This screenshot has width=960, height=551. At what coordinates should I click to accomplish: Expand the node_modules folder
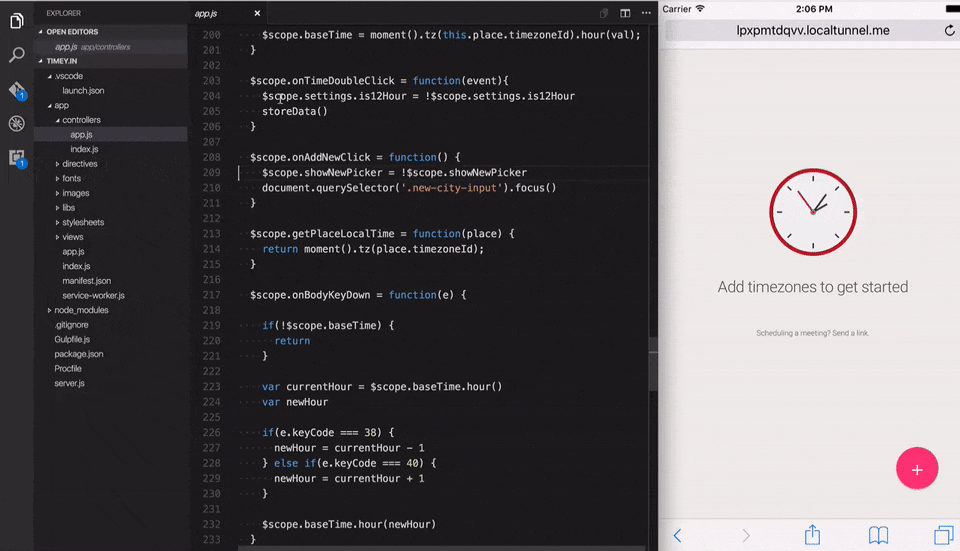click(80, 310)
